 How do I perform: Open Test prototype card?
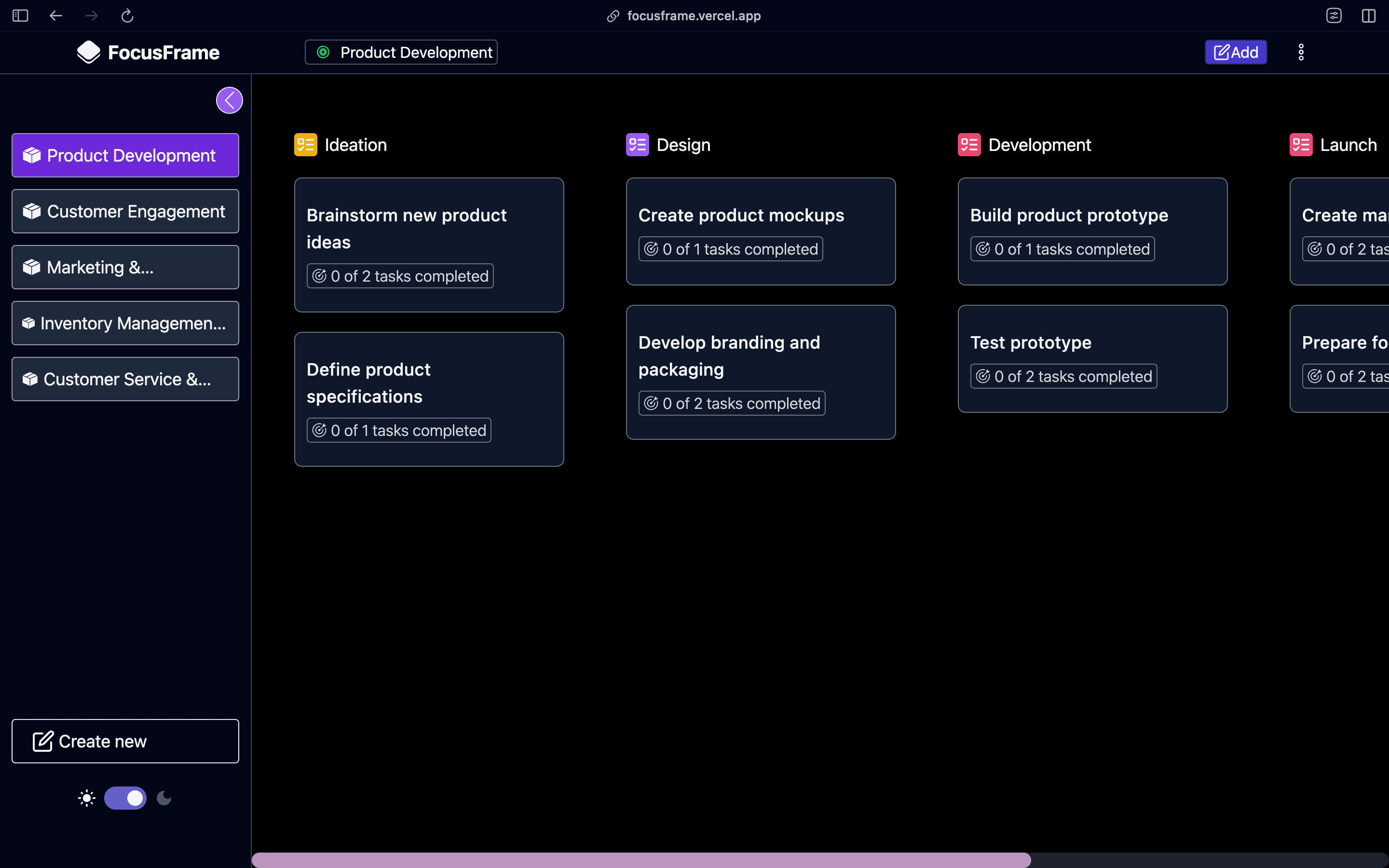pos(1092,359)
